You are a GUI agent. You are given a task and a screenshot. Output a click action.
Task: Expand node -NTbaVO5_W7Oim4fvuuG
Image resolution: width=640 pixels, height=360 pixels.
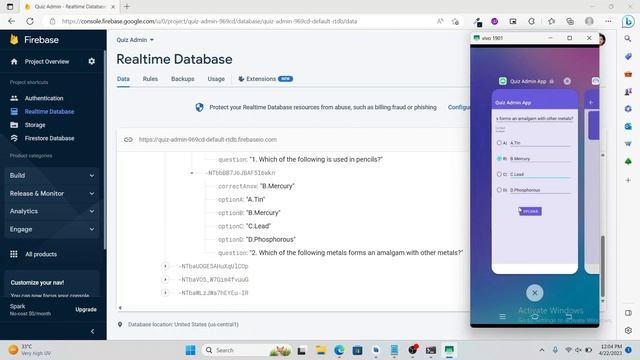point(165,280)
